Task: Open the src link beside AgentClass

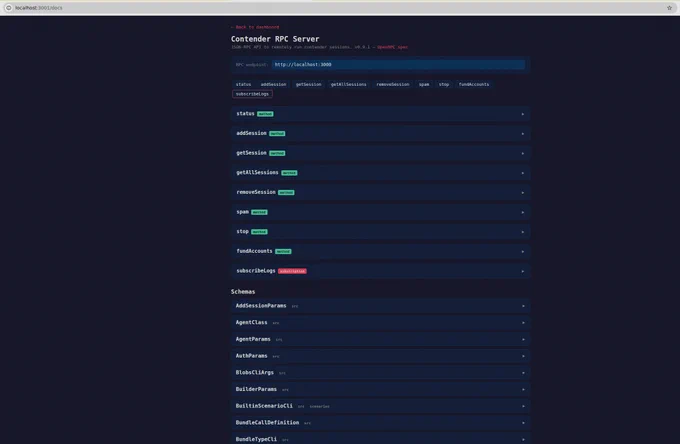Action: point(276,323)
